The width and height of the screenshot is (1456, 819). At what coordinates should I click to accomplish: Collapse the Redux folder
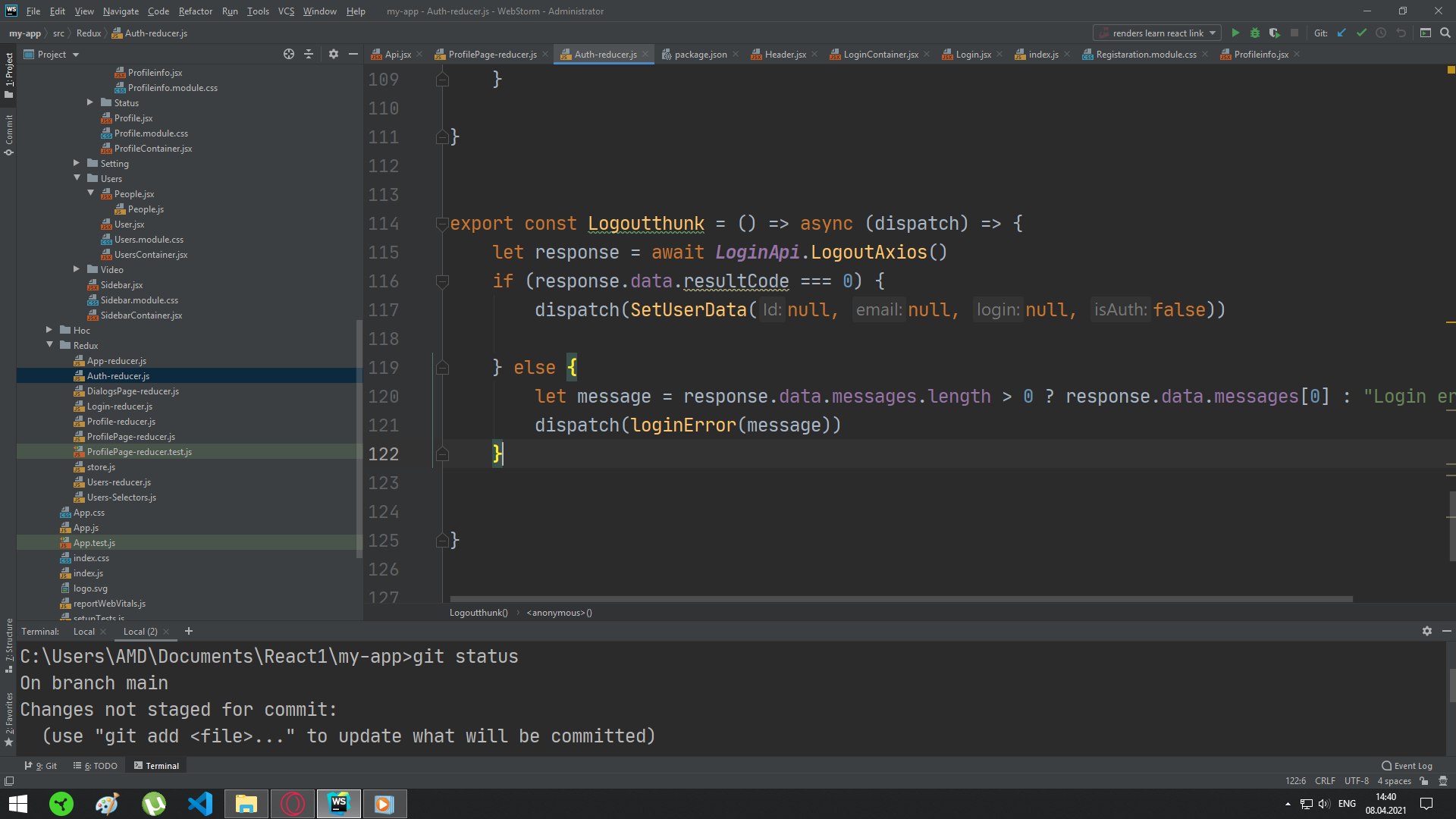(50, 345)
